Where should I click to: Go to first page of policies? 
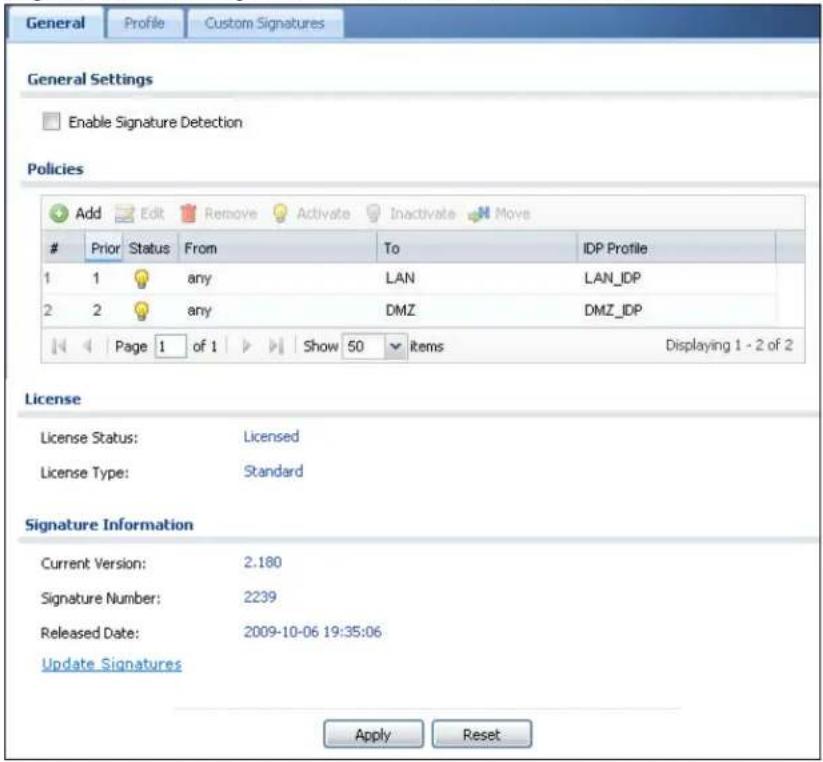click(x=59, y=346)
